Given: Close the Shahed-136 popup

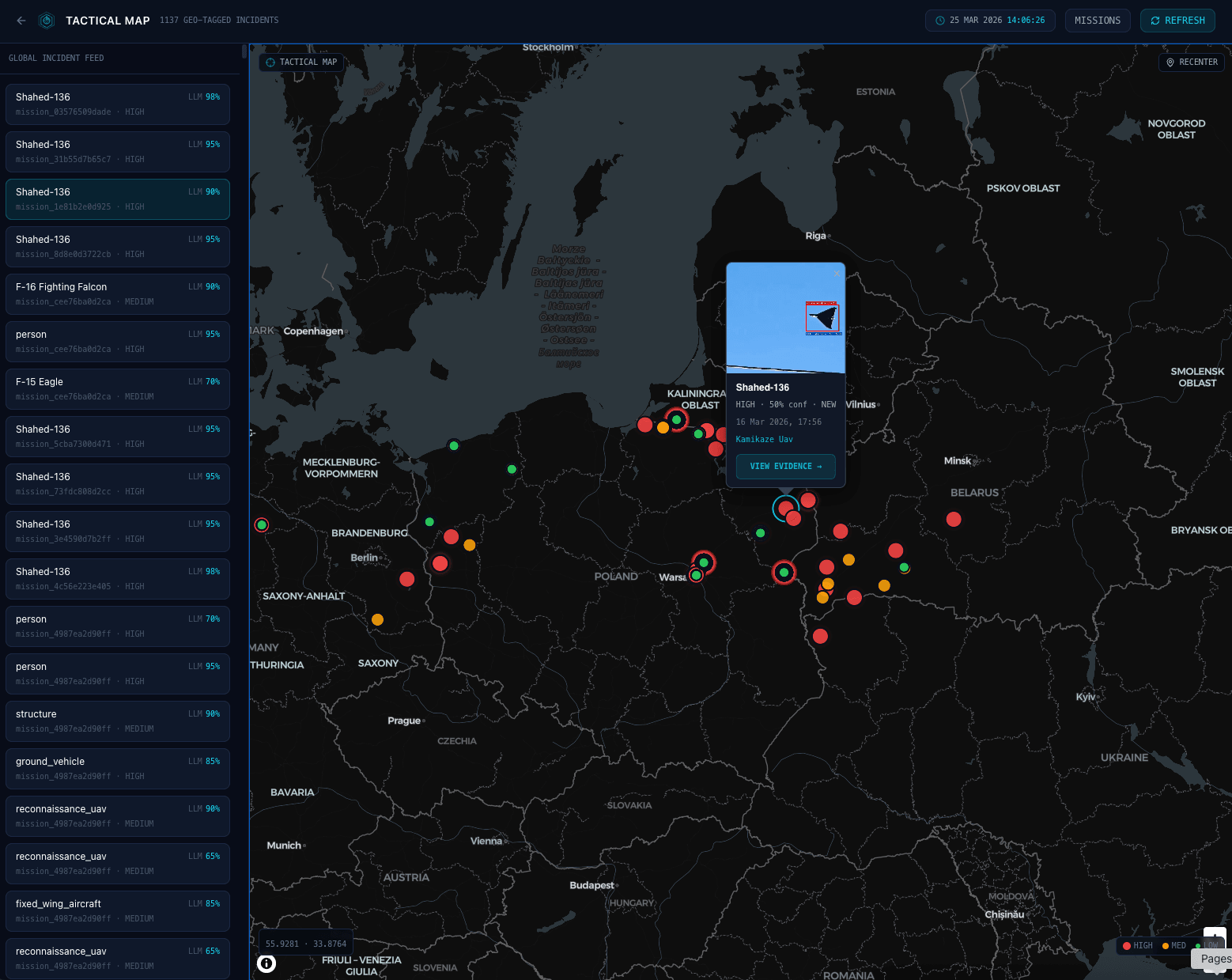Looking at the screenshot, I should click(837, 274).
